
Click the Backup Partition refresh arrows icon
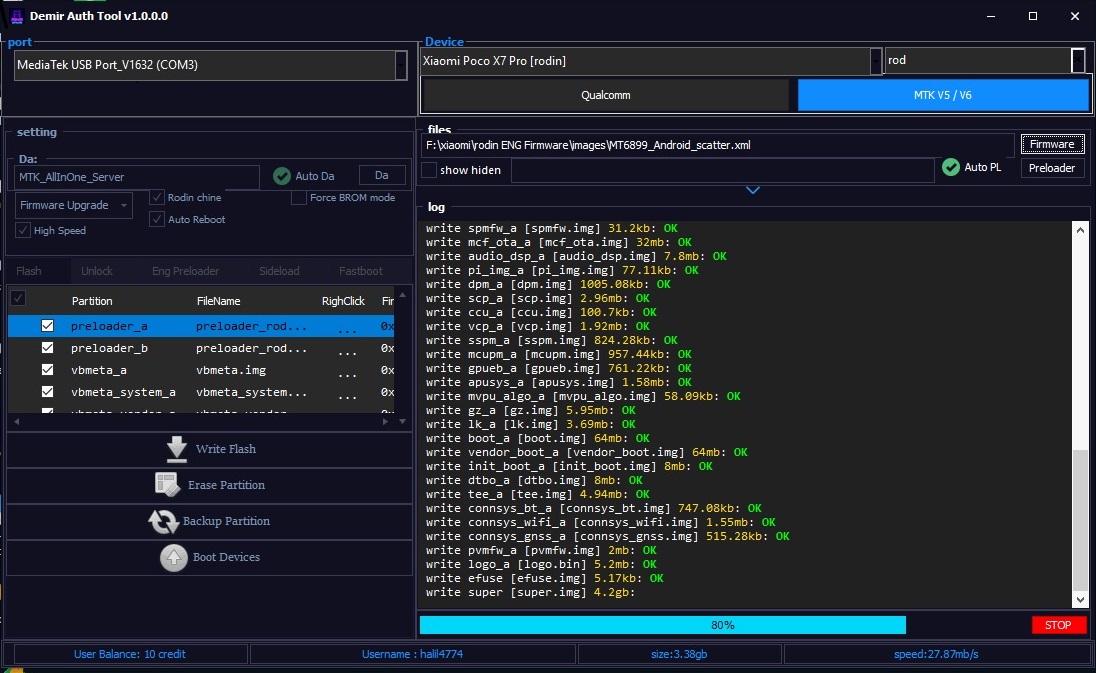[x=163, y=521]
